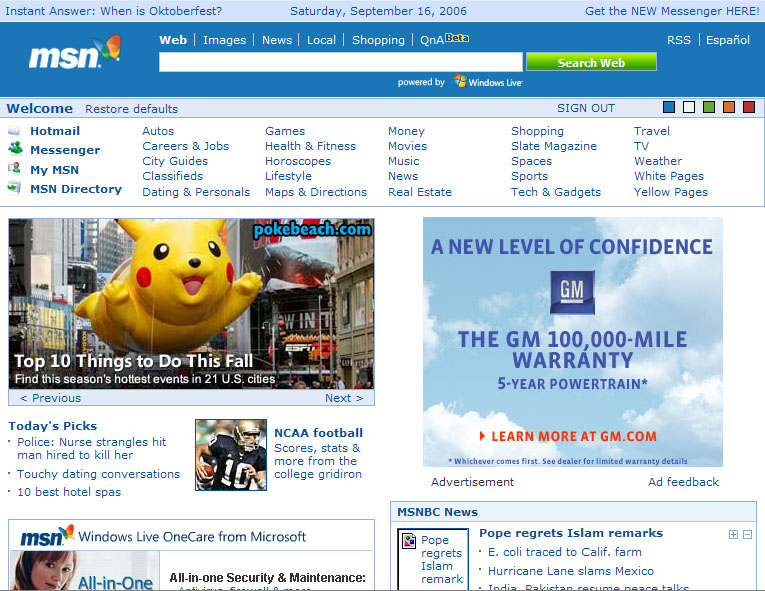Open the RSS link
The image size is (765, 591).
pos(679,40)
